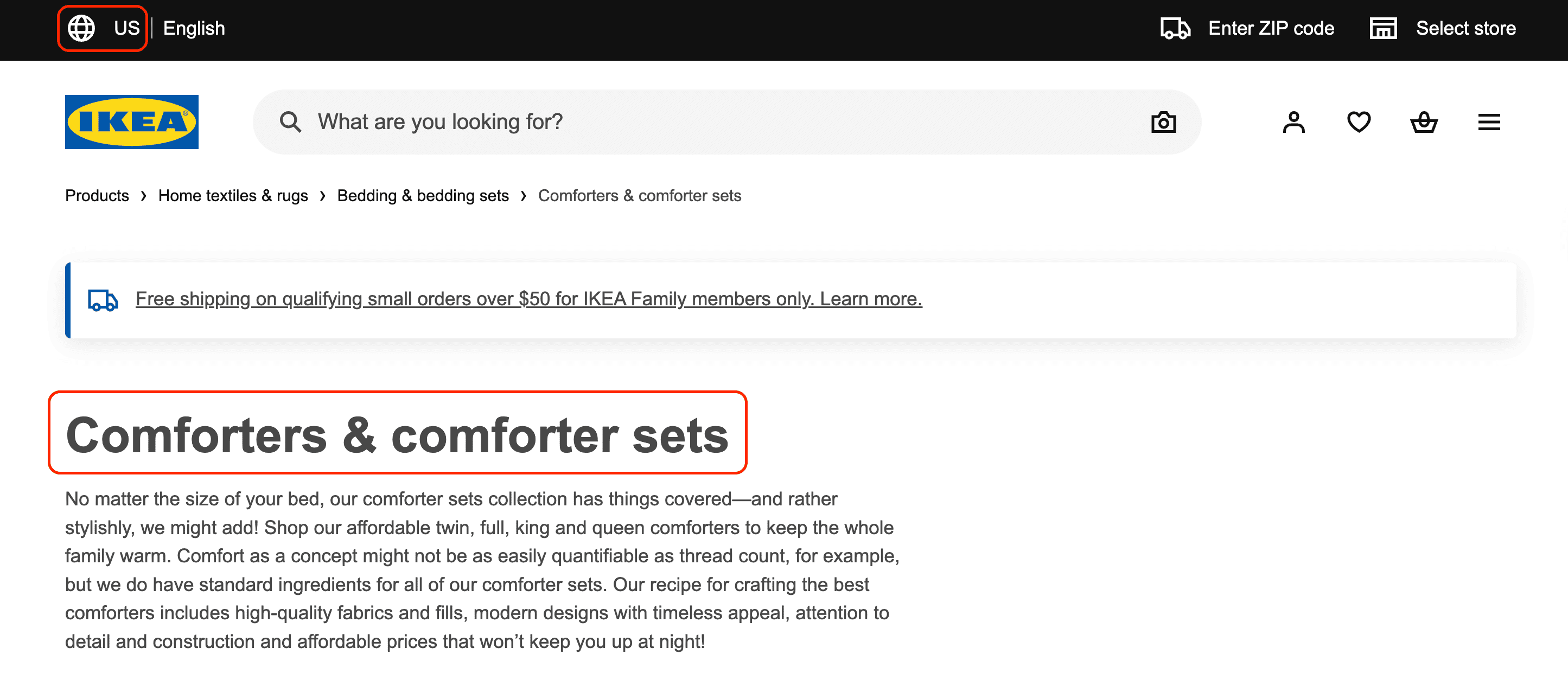
Task: Click Select store
Action: 1467,28
